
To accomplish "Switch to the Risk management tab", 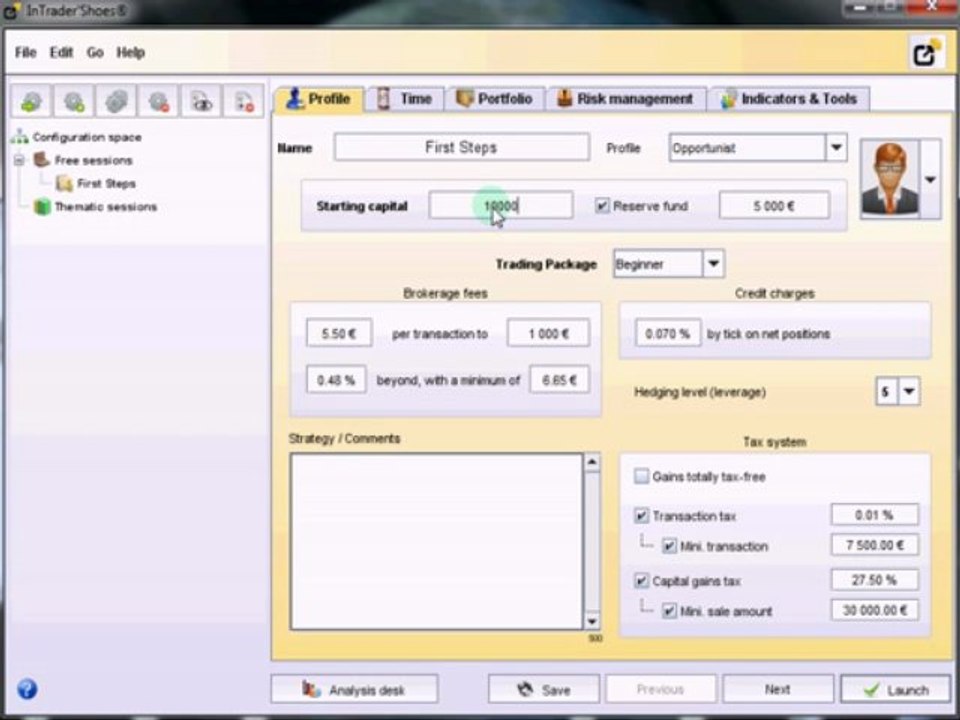I will [626, 99].
